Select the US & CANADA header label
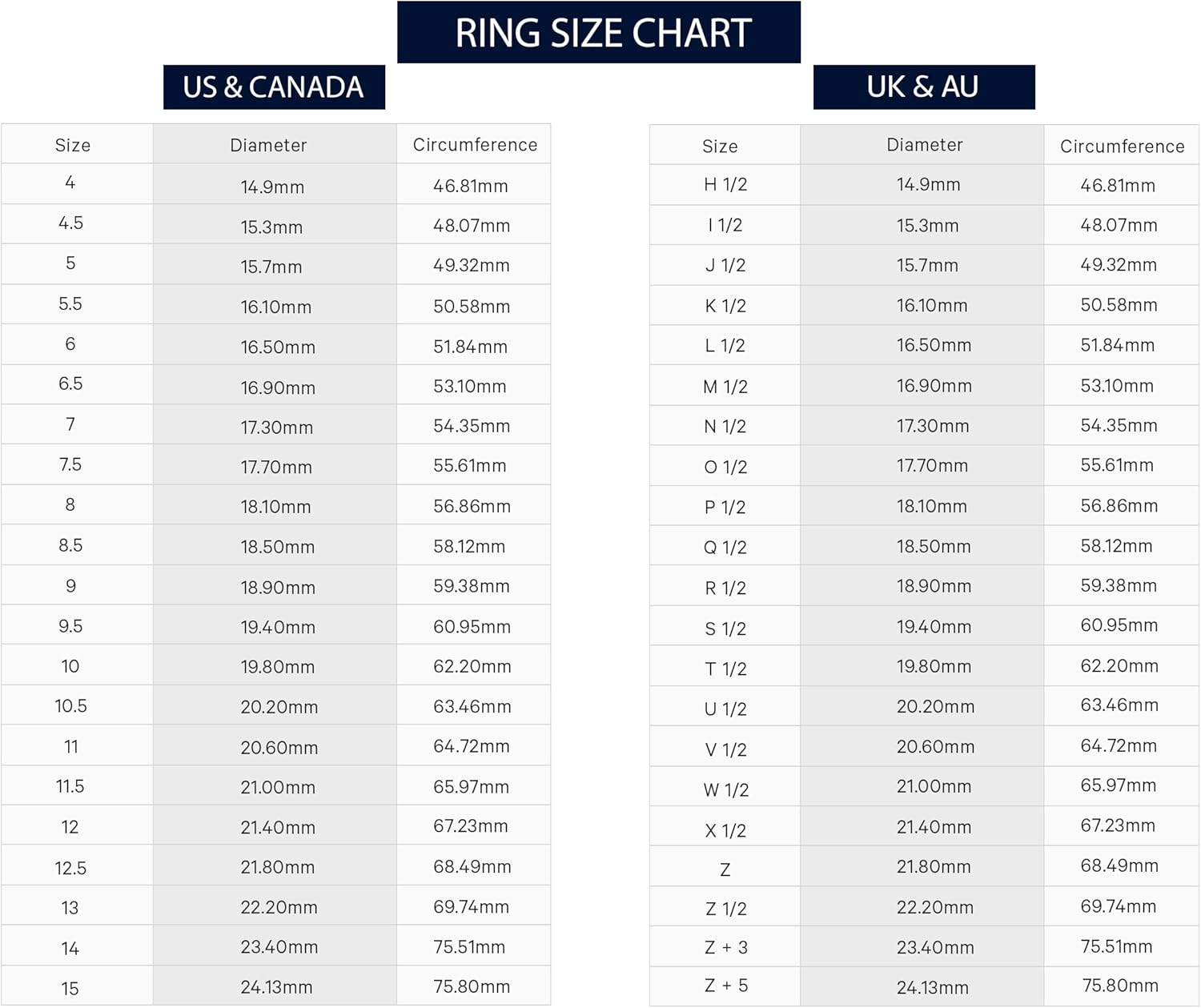The height and width of the screenshot is (1008, 1201). (274, 87)
